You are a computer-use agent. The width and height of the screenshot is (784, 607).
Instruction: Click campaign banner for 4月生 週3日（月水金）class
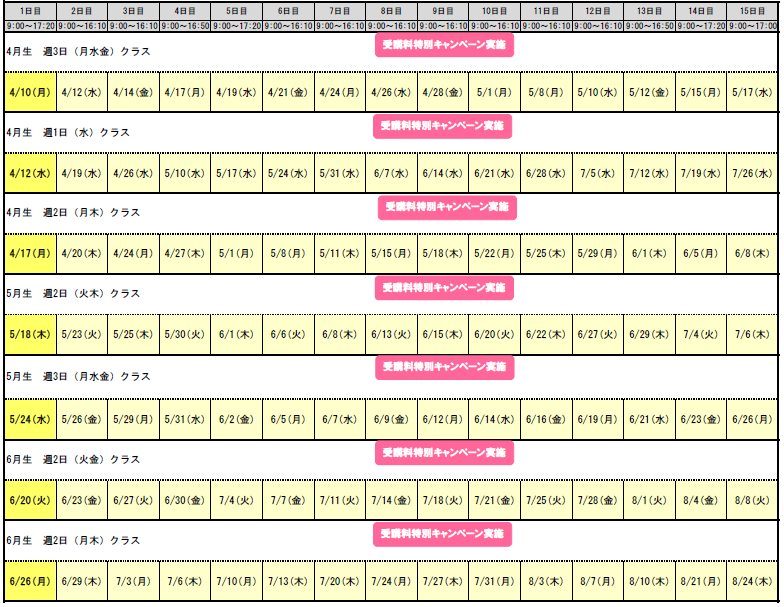pos(444,45)
